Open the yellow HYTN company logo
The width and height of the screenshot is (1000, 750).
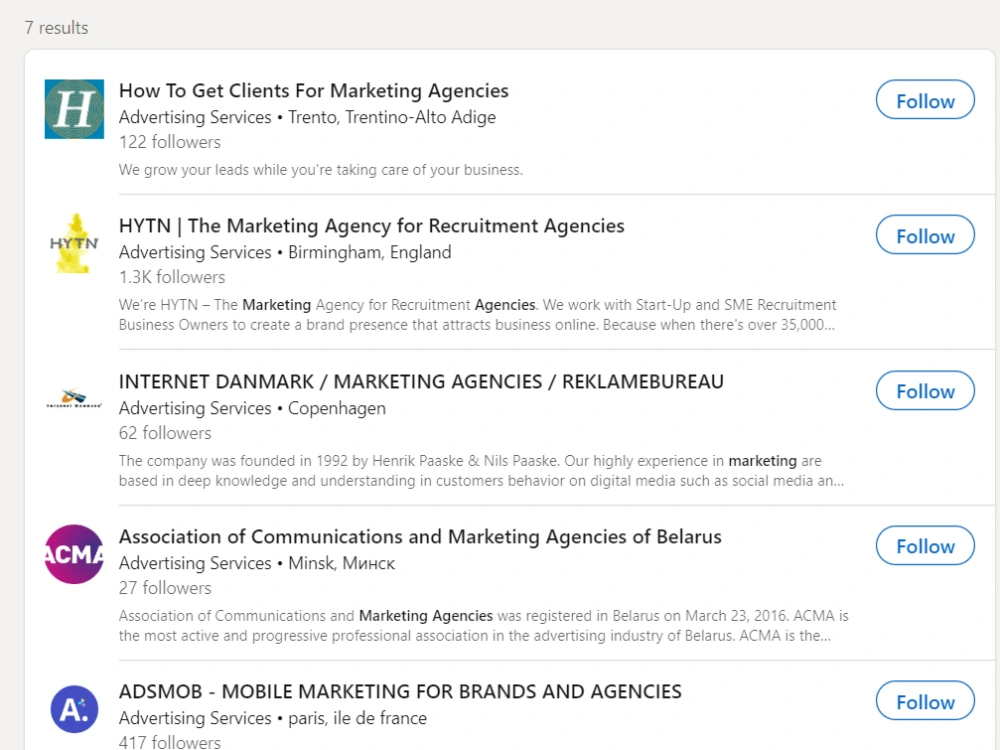click(74, 244)
